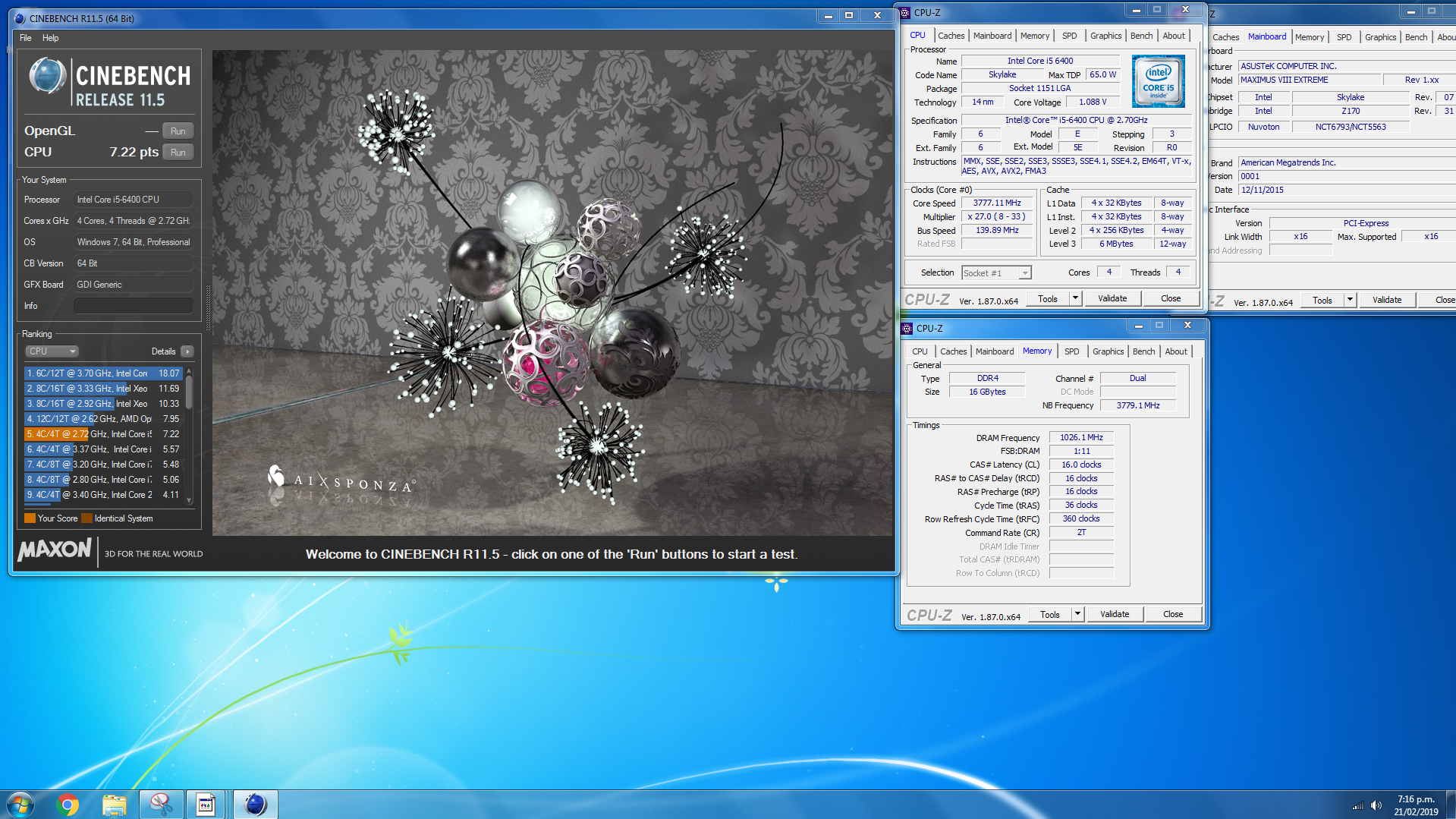This screenshot has height=819, width=1456.
Task: Run the OpenGL benchmark
Action: 178,131
